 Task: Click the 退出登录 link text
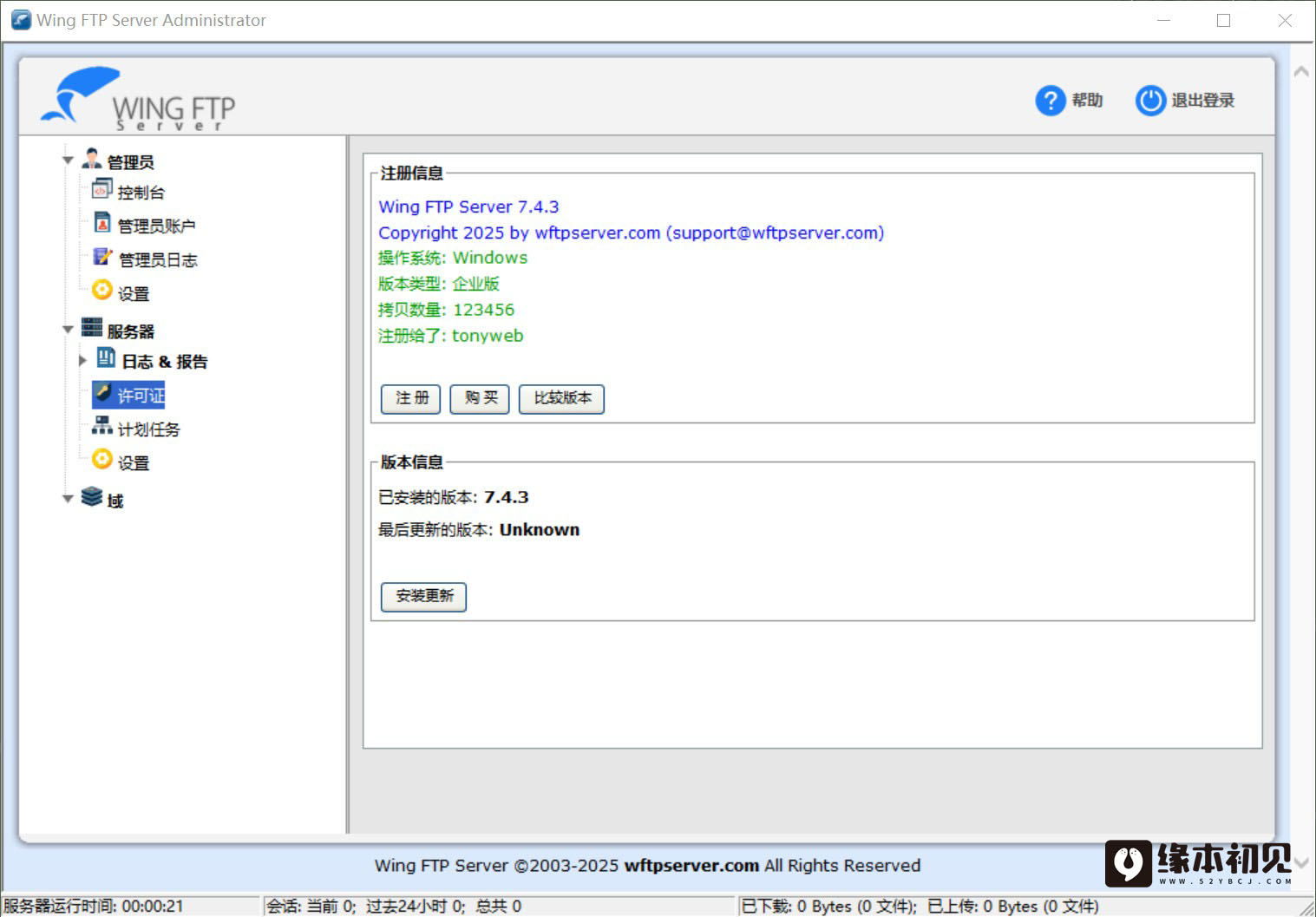coord(1203,101)
